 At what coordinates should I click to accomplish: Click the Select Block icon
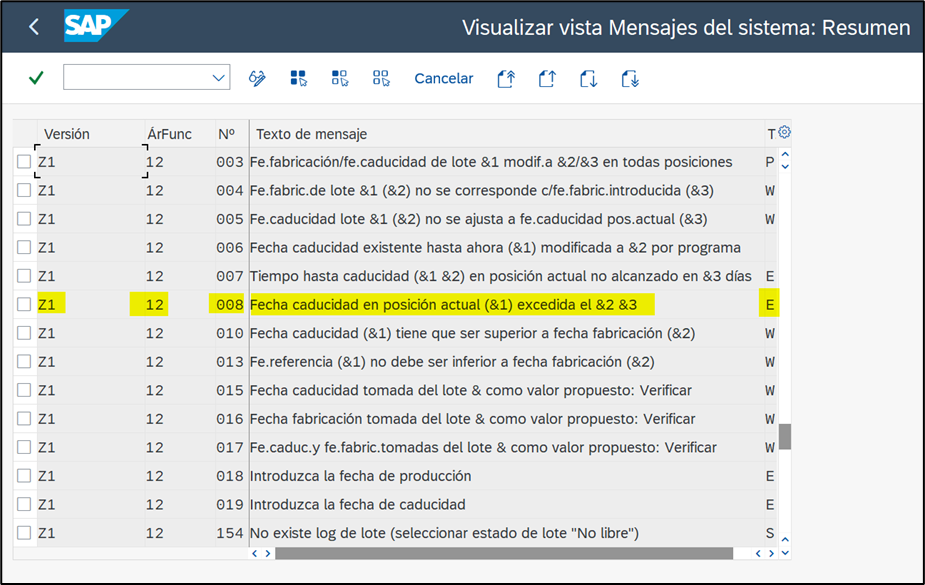[x=340, y=78]
